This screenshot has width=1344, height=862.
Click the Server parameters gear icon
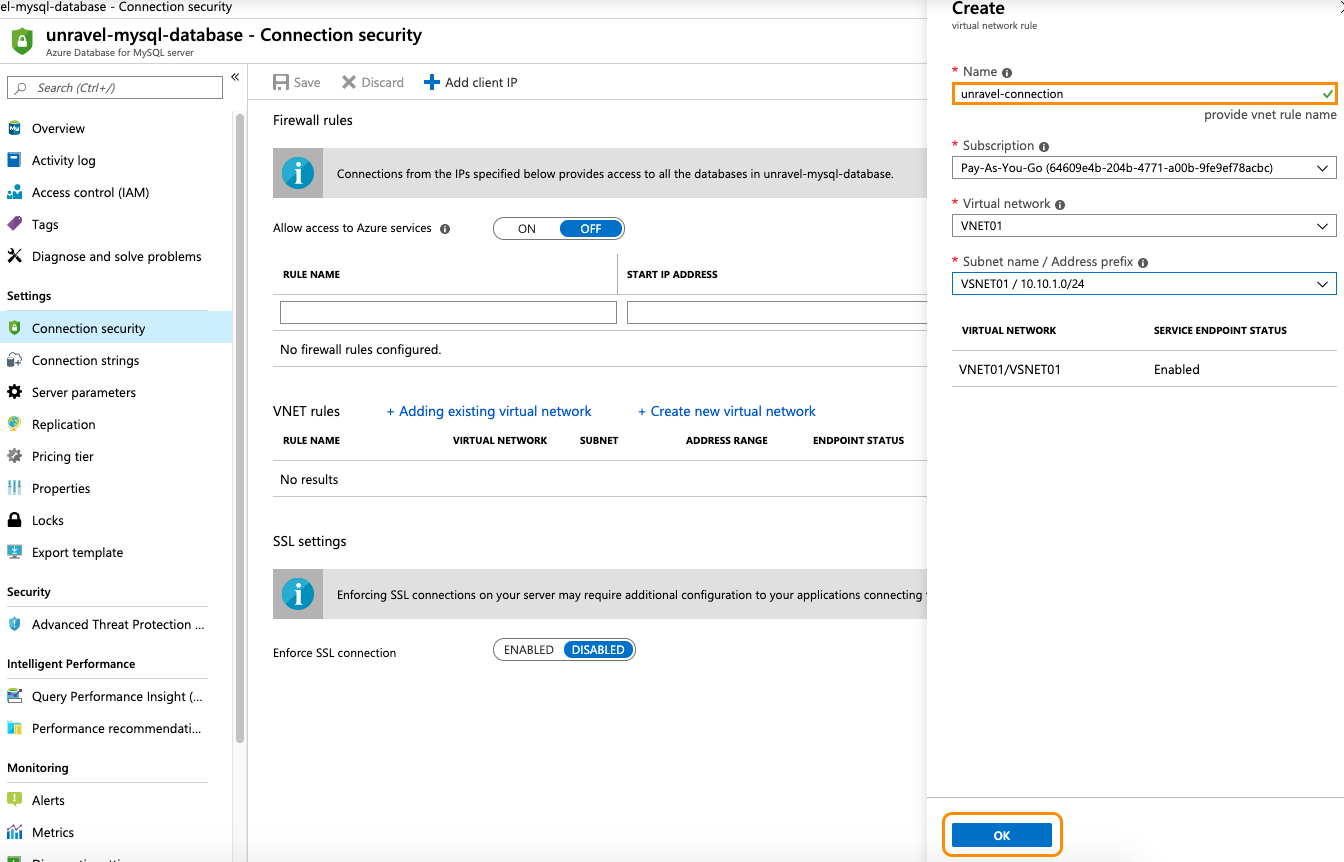coord(14,392)
